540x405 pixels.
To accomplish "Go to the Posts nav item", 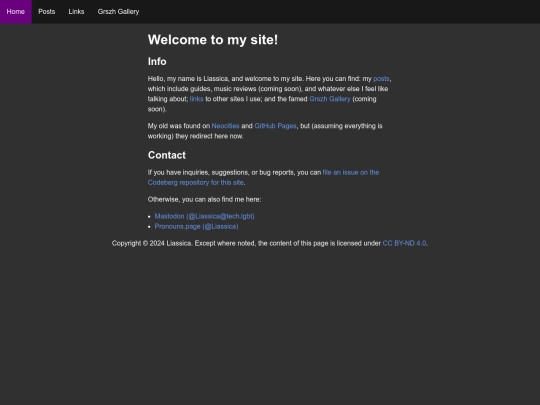I will (47, 12).
